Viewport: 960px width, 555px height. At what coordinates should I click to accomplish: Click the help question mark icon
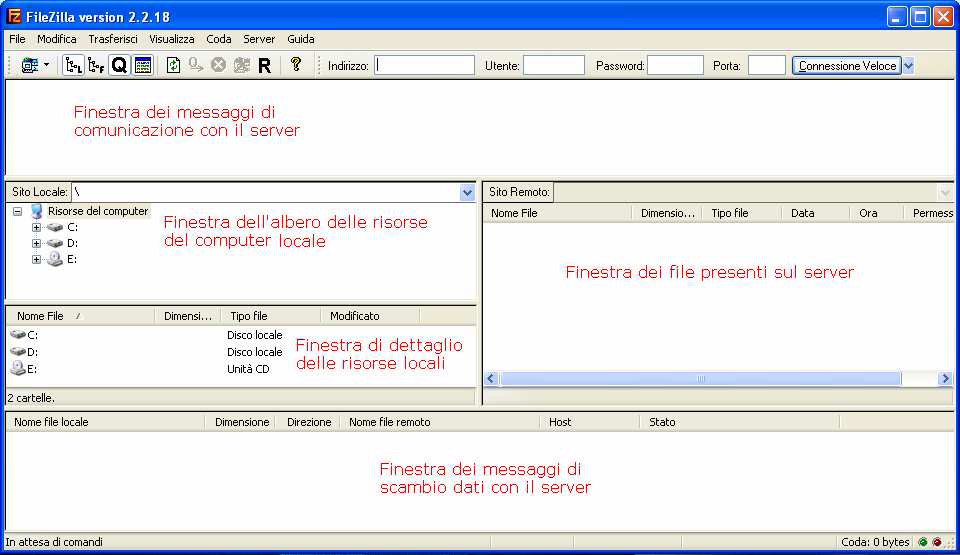[x=296, y=64]
